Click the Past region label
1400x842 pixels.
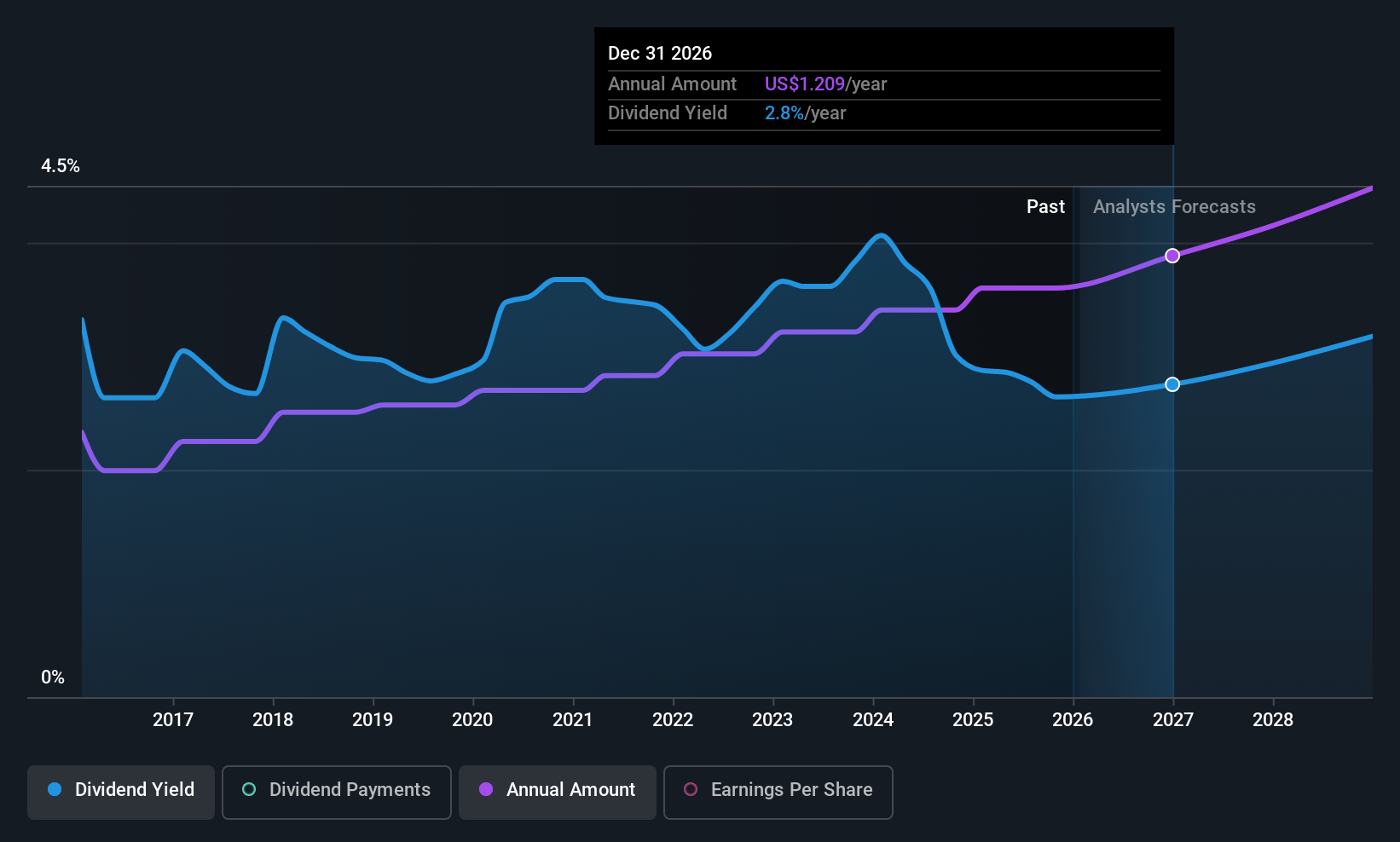tap(1045, 207)
